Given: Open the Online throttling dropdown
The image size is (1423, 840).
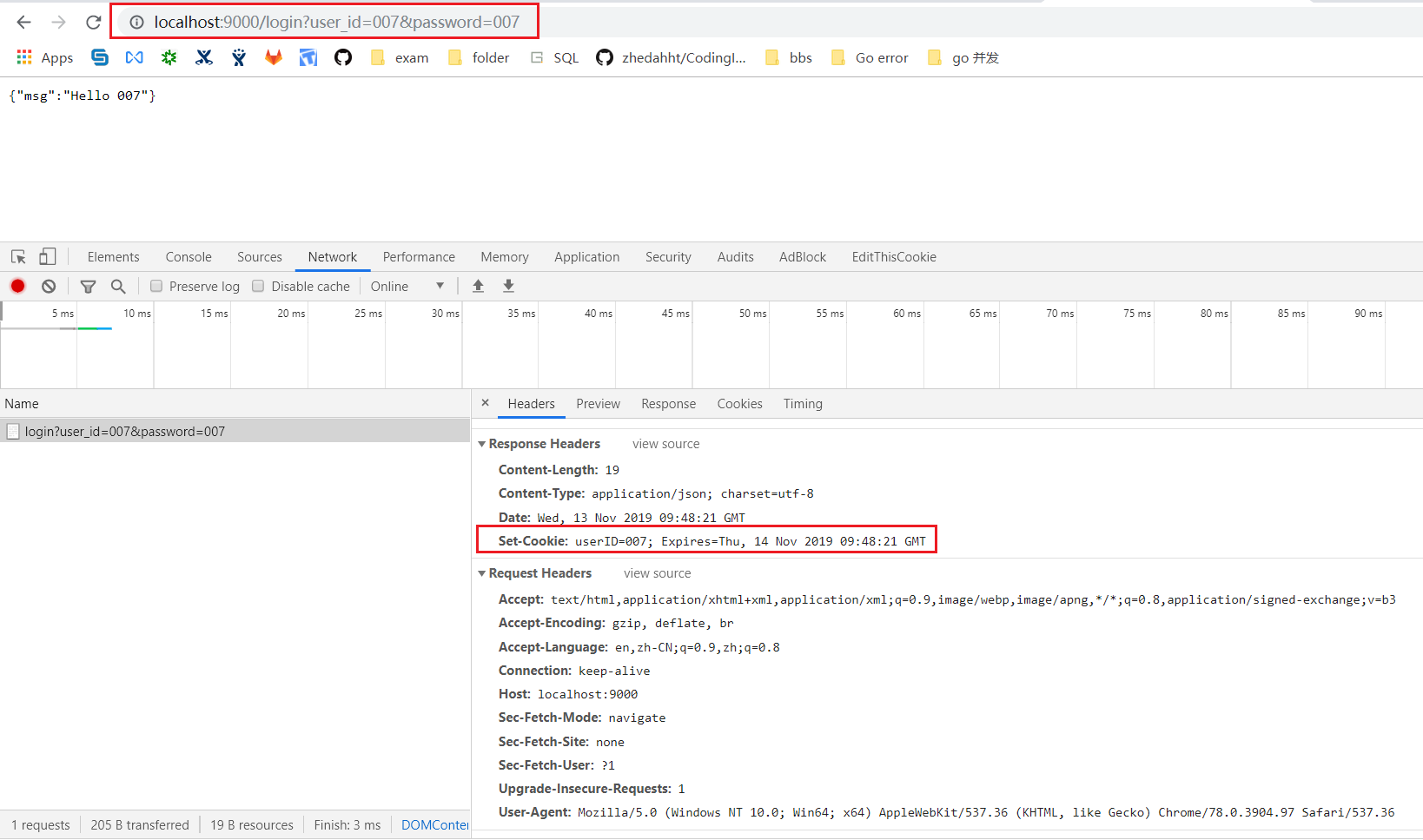Looking at the screenshot, I should (x=407, y=286).
